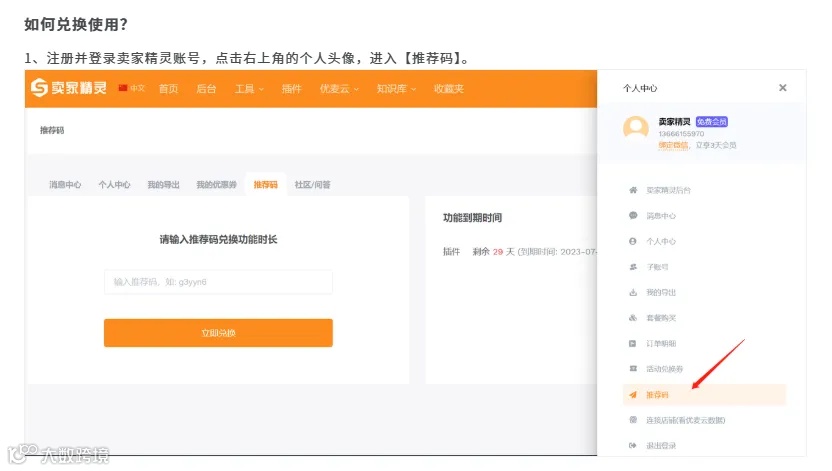Click the 绑定微信 link
Viewport: 832px width, 471px height.
pyautogui.click(x=673, y=145)
